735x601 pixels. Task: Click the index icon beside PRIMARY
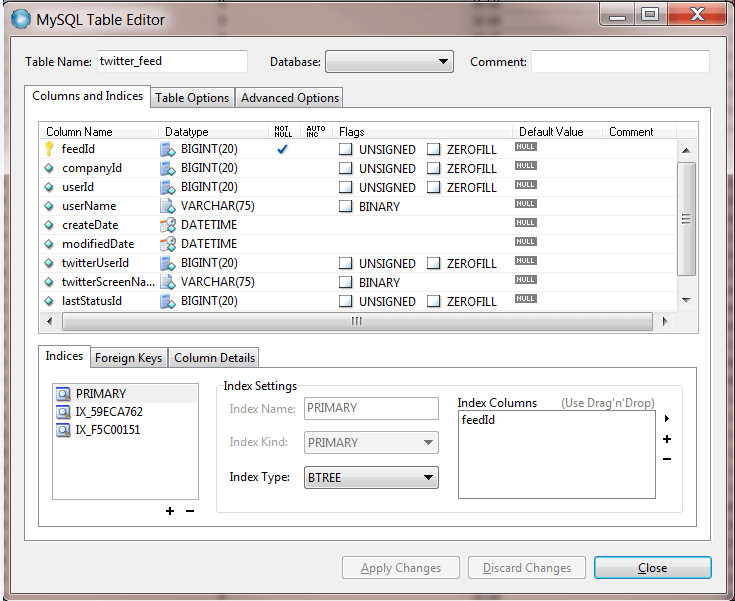[x=63, y=394]
